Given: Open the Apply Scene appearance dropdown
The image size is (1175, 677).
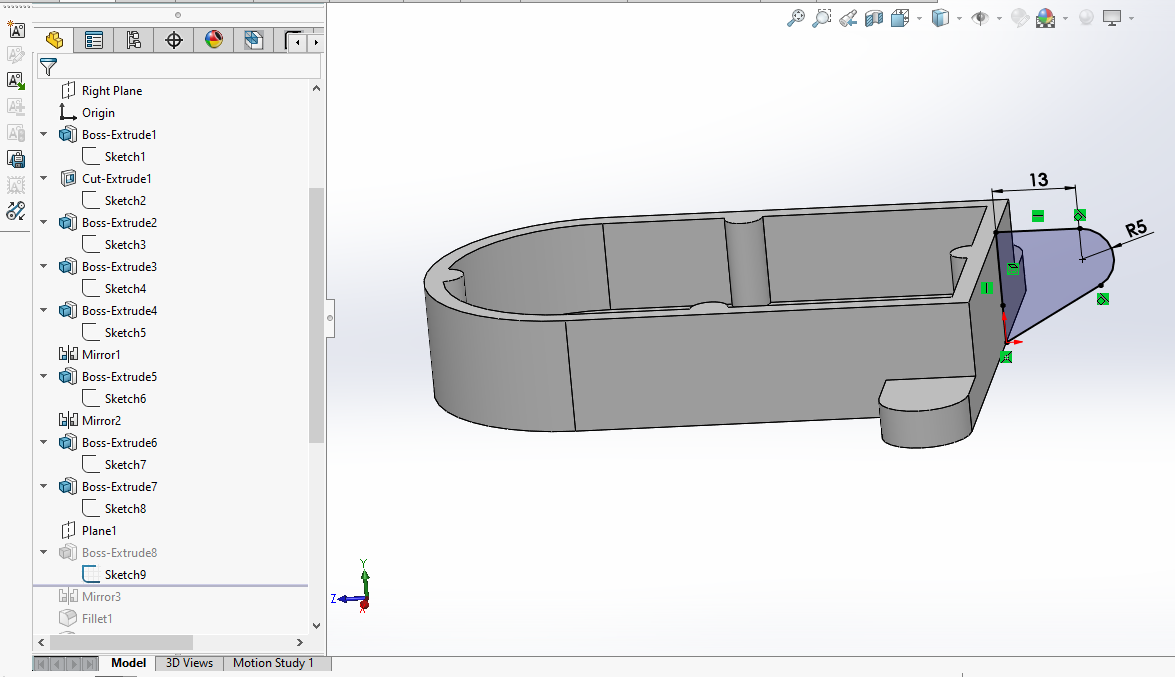Looking at the screenshot, I should pos(1066,18).
